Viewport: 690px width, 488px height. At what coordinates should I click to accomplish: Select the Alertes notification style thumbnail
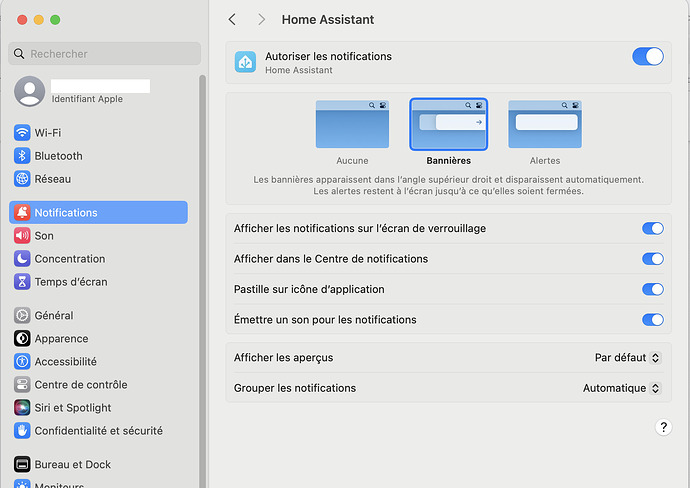click(545, 124)
